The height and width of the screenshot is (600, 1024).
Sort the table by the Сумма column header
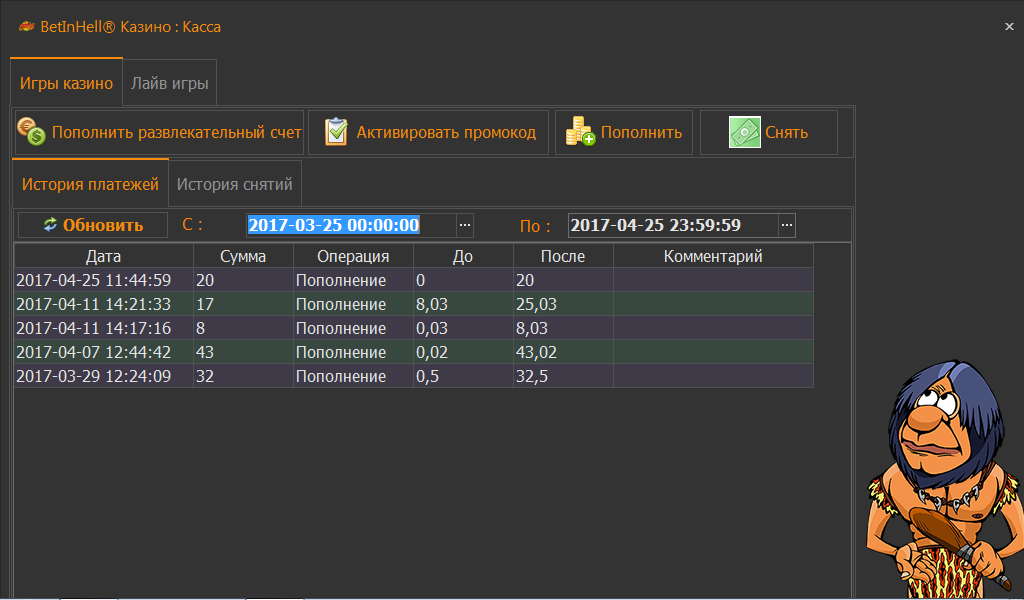point(243,256)
